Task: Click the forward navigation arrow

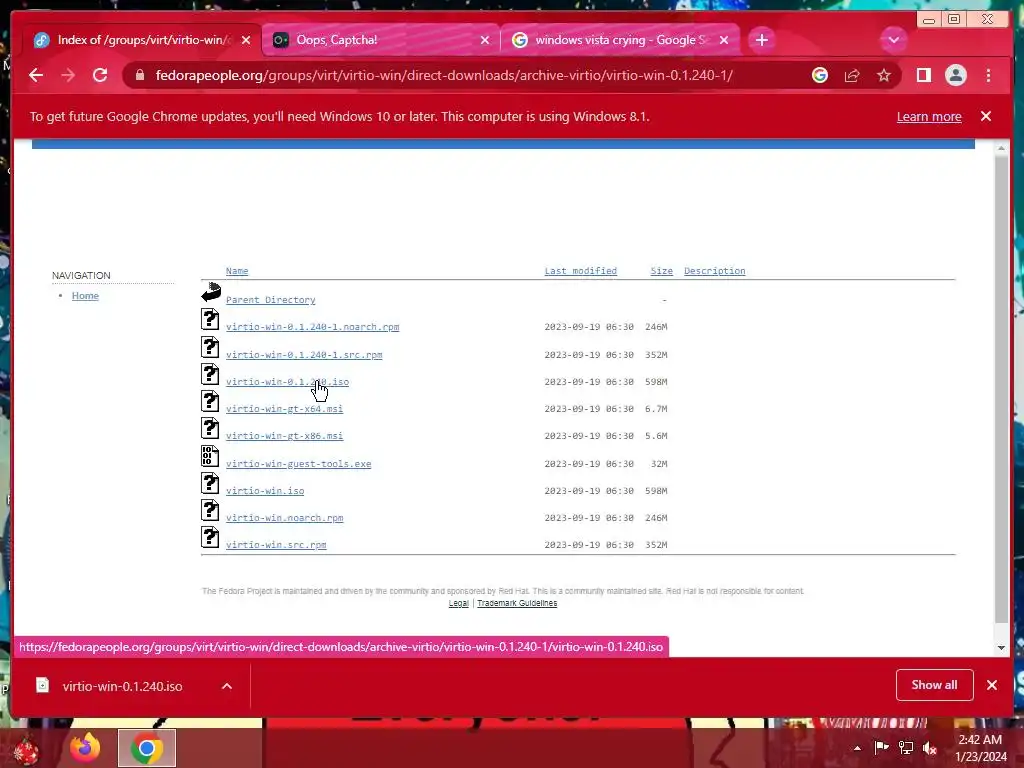Action: tap(68, 75)
